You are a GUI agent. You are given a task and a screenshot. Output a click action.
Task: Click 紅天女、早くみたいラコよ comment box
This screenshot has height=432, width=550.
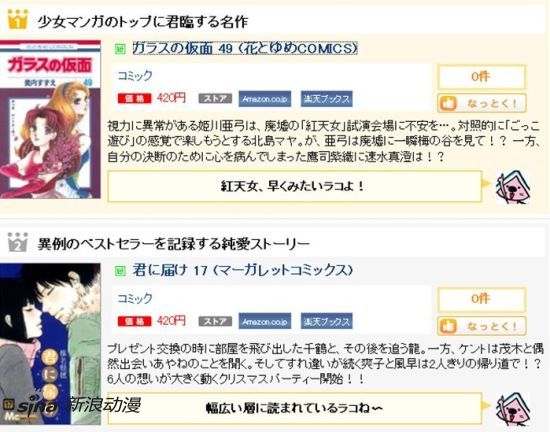[295, 187]
